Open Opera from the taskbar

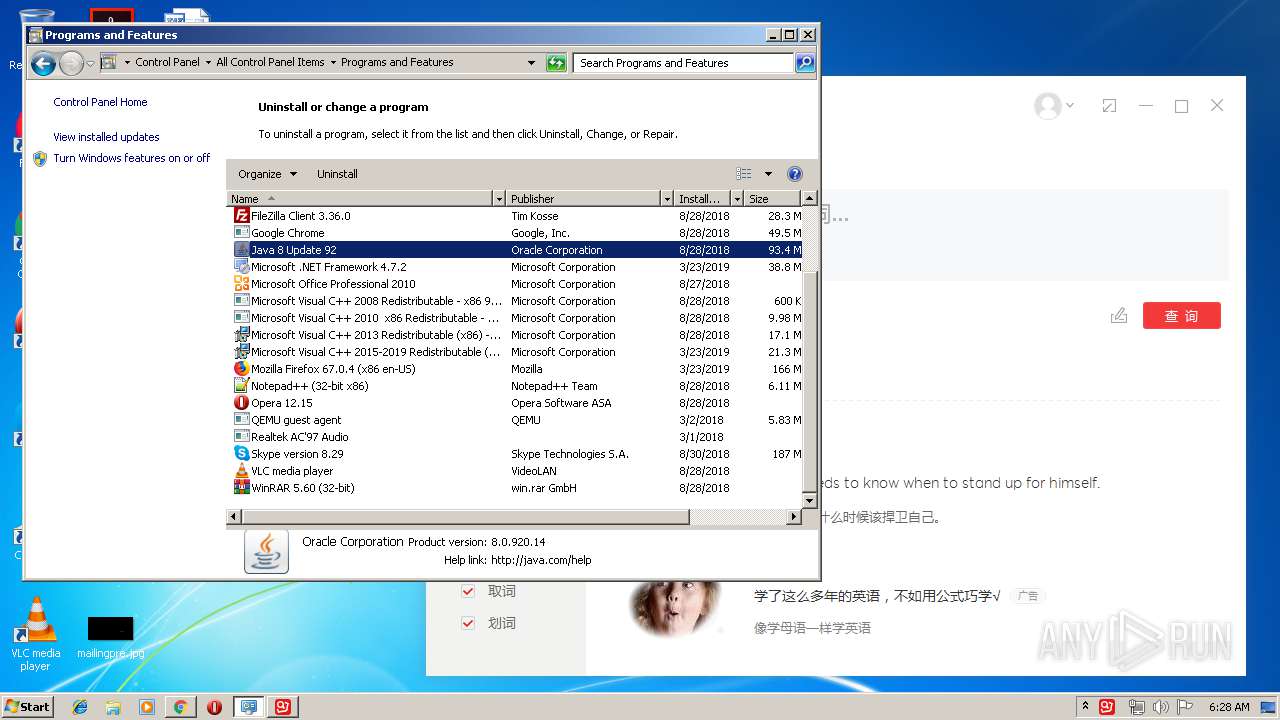(214, 707)
